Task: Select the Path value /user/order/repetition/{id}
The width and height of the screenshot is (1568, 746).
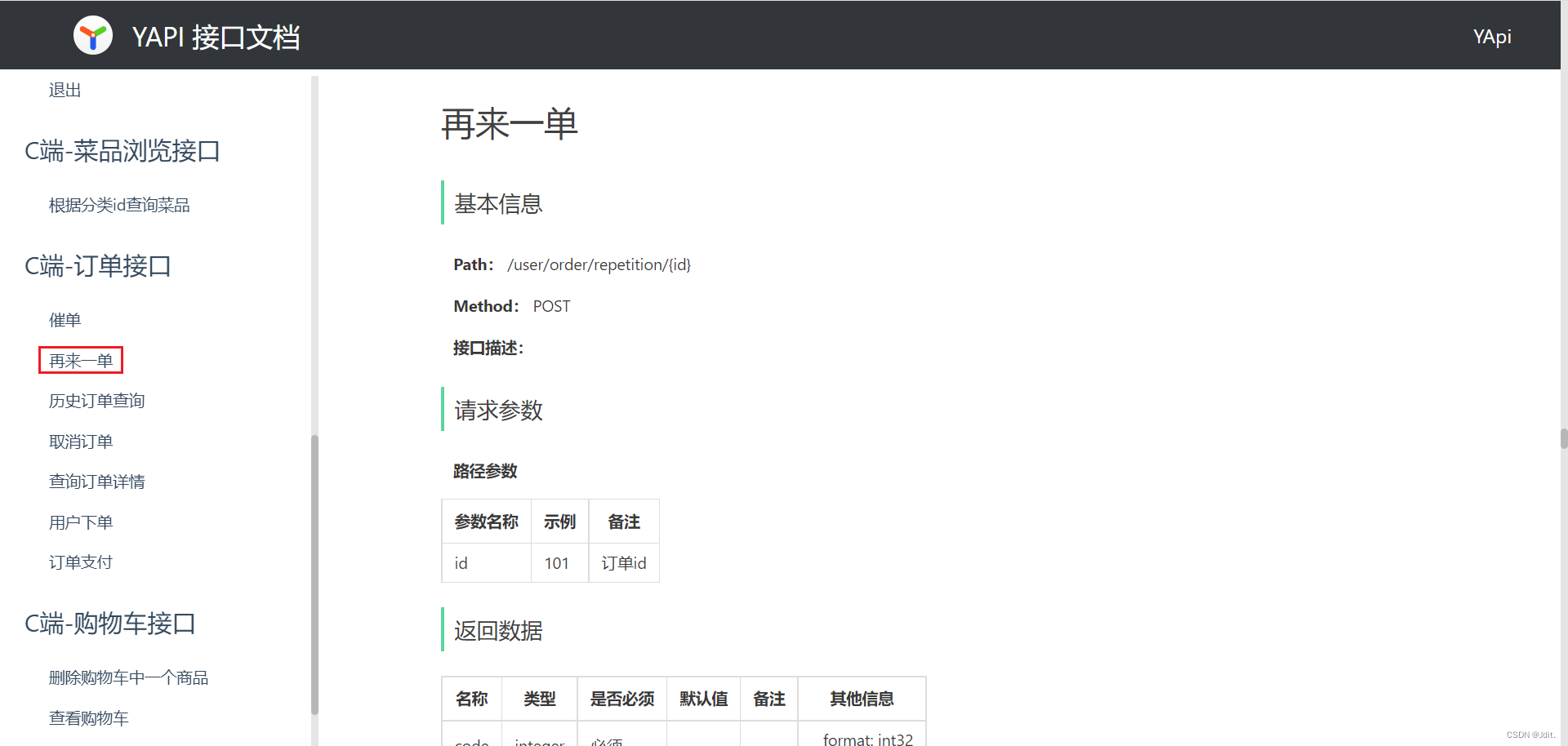Action: click(599, 264)
